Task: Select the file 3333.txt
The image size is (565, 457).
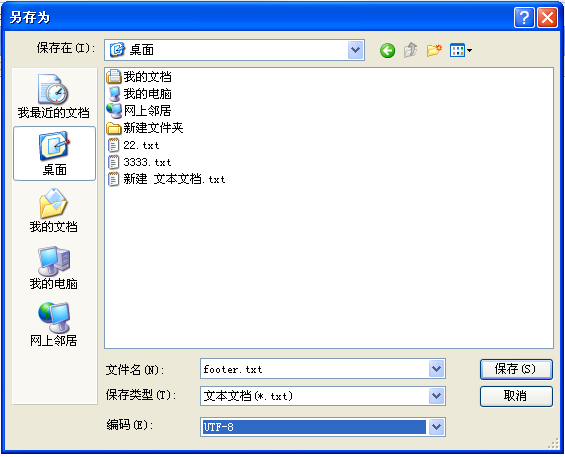Action: pyautogui.click(x=139, y=162)
